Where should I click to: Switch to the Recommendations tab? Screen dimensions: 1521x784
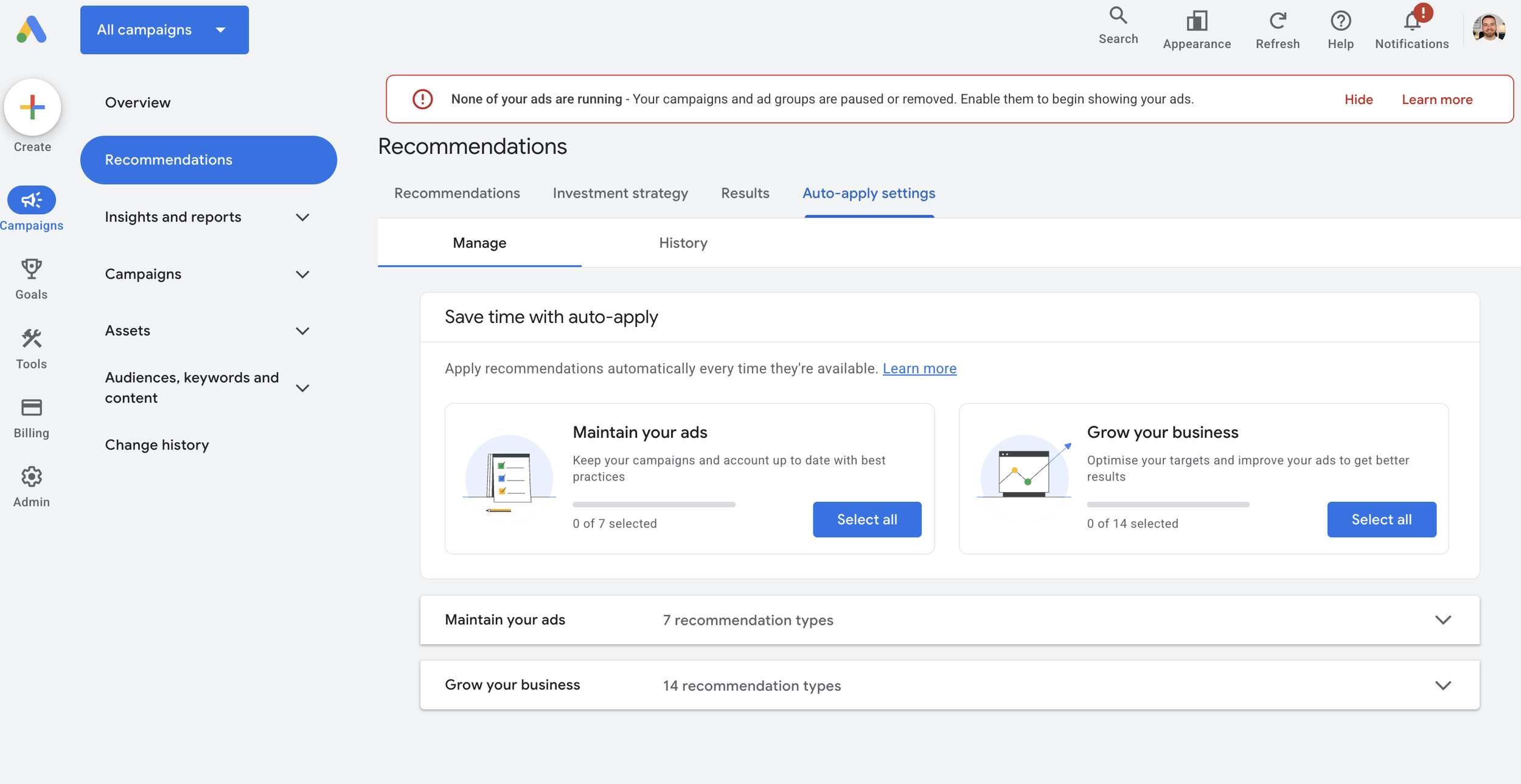[457, 193]
